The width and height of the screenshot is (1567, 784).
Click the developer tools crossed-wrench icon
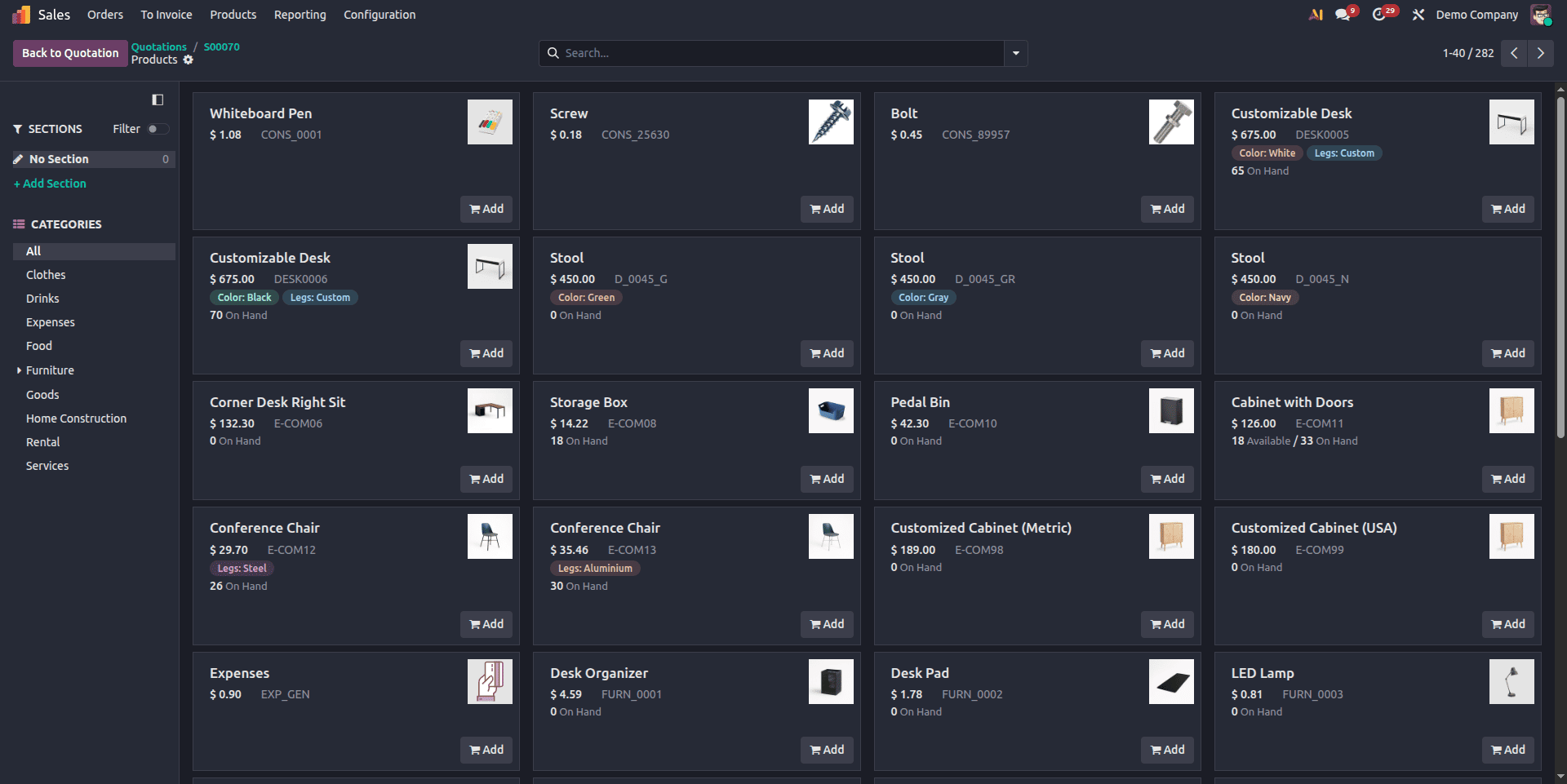[1418, 14]
